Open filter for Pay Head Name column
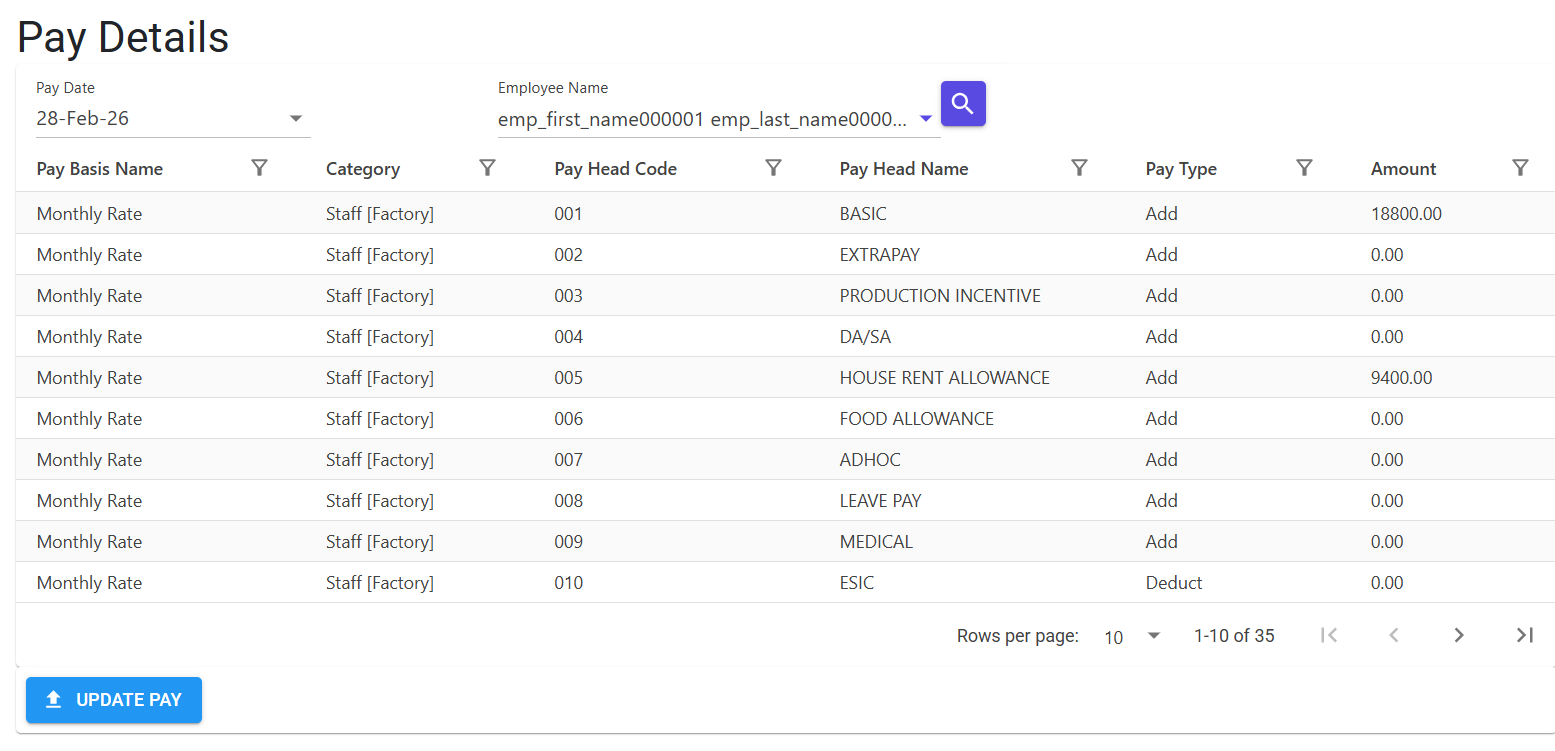This screenshot has width=1555, height=751. (x=1079, y=168)
